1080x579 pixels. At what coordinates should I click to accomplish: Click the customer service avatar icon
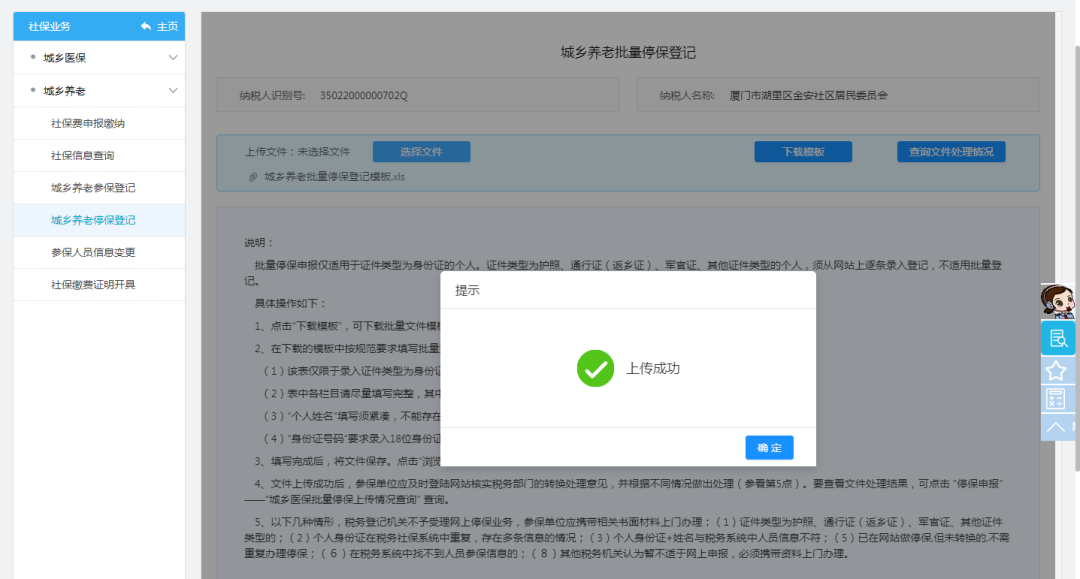pyautogui.click(x=1055, y=301)
